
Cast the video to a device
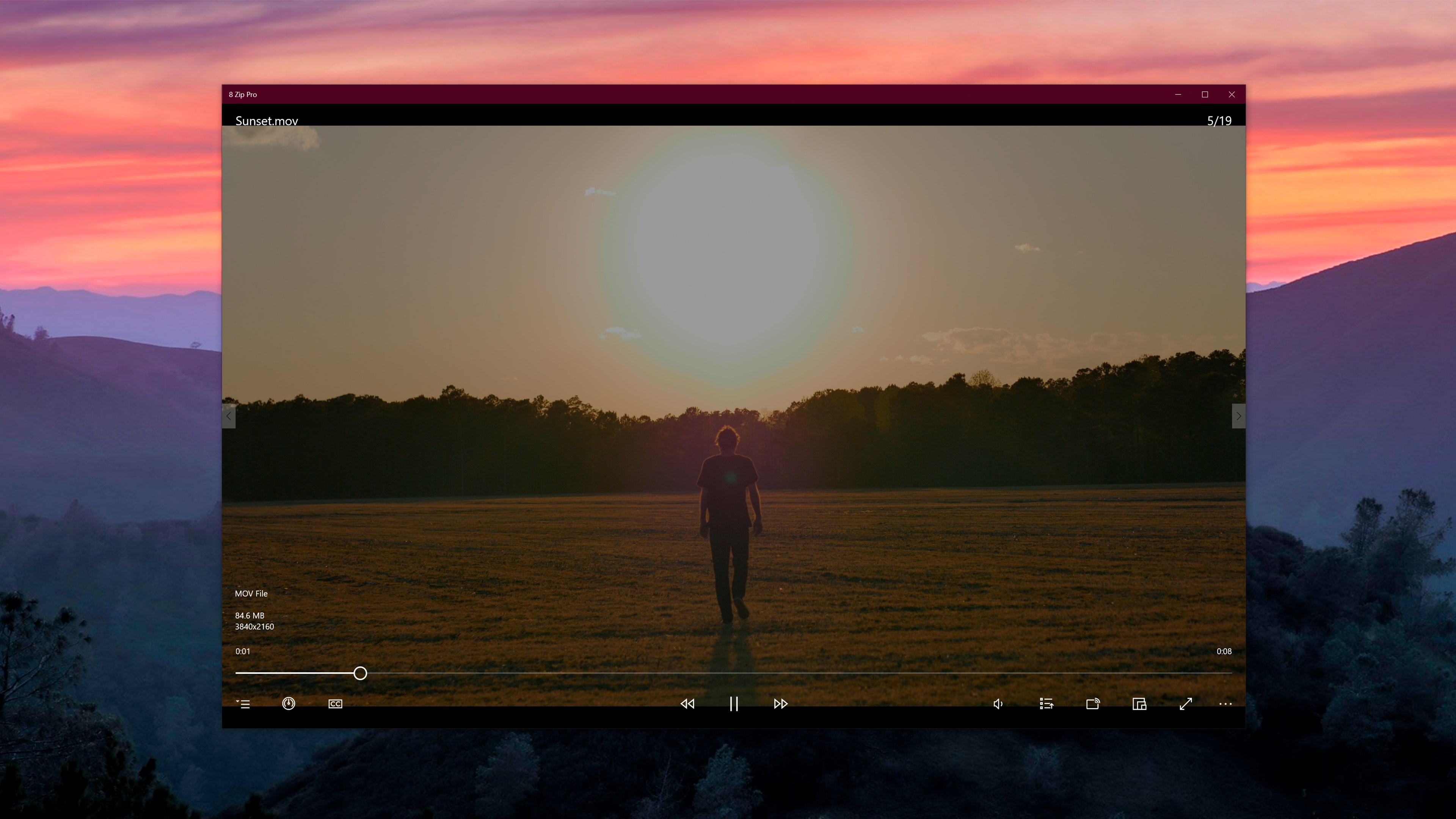click(1093, 704)
